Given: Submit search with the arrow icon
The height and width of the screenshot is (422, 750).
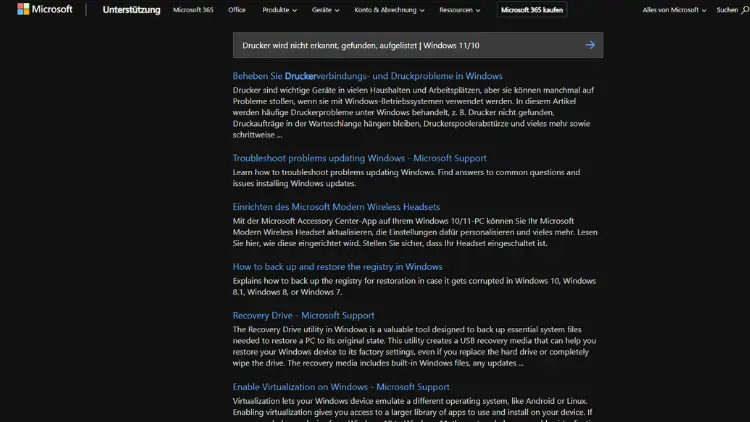Looking at the screenshot, I should 590,45.
